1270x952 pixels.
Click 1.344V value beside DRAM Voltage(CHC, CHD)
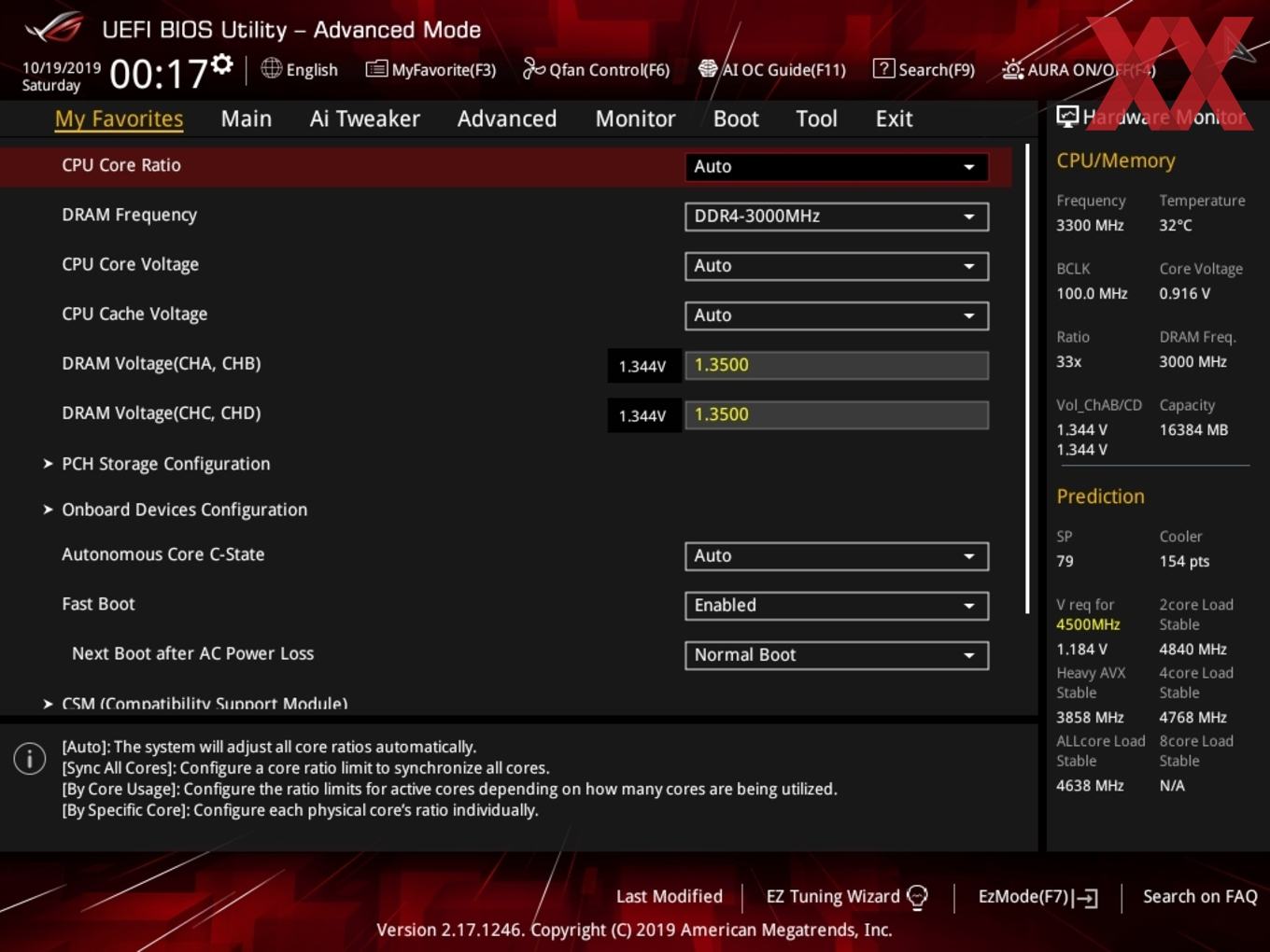pos(642,415)
